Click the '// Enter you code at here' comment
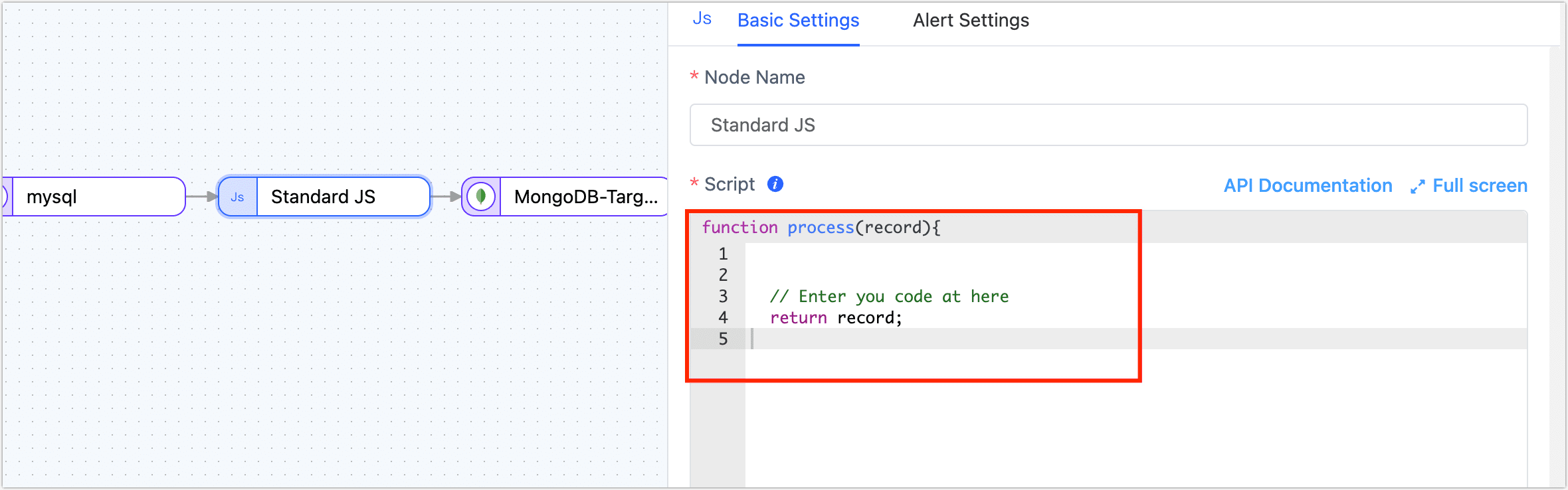Image resolution: width=1568 pixels, height=490 pixels. [889, 297]
